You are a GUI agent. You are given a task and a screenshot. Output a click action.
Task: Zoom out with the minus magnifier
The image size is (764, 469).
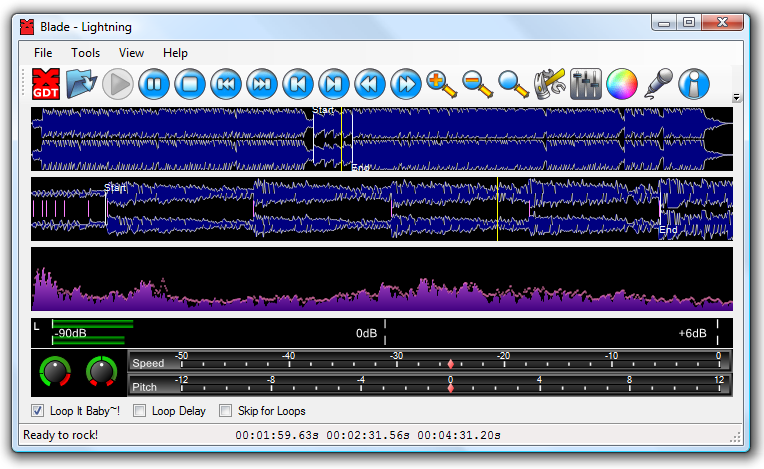478,84
